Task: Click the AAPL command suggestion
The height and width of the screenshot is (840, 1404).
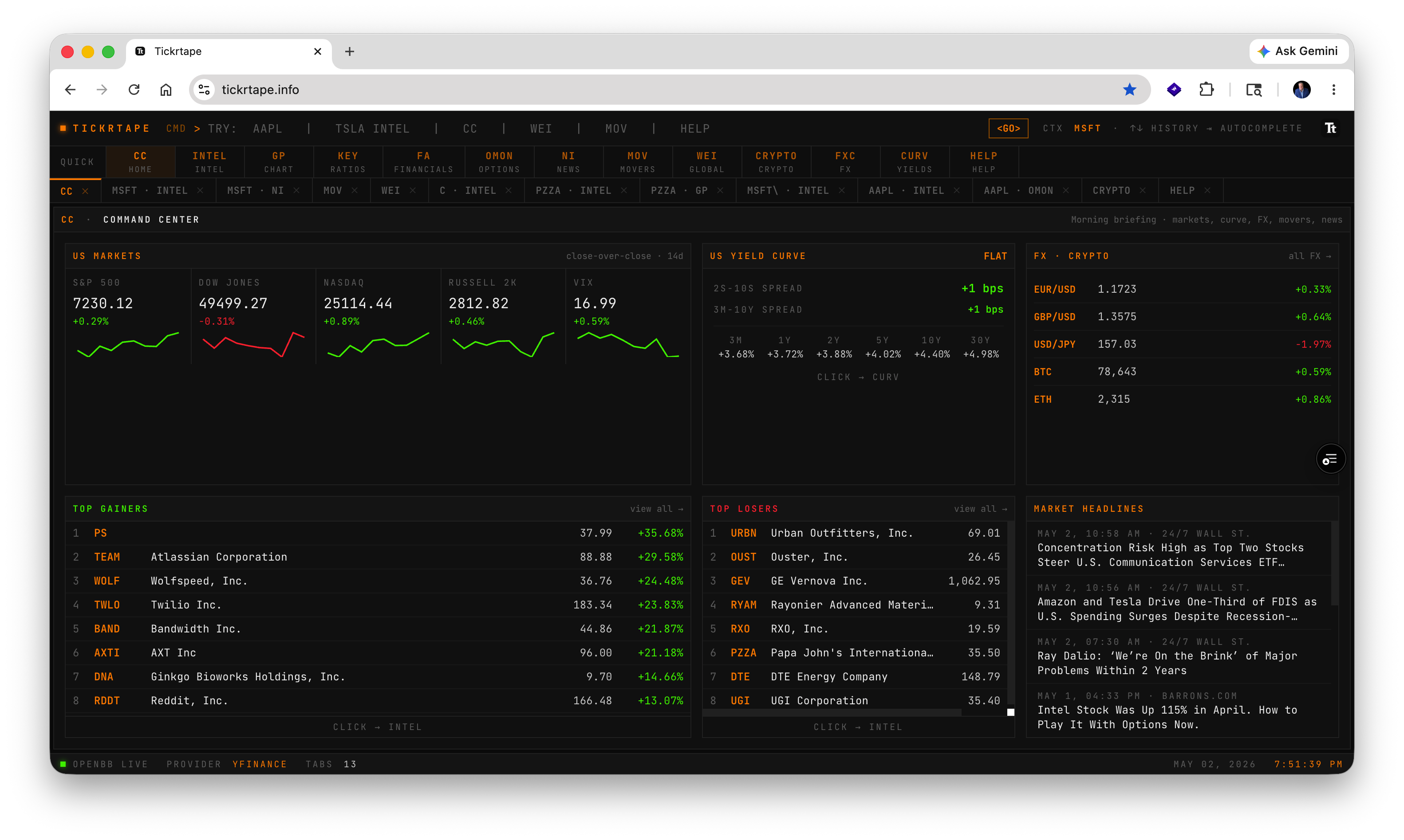Action: 267,129
